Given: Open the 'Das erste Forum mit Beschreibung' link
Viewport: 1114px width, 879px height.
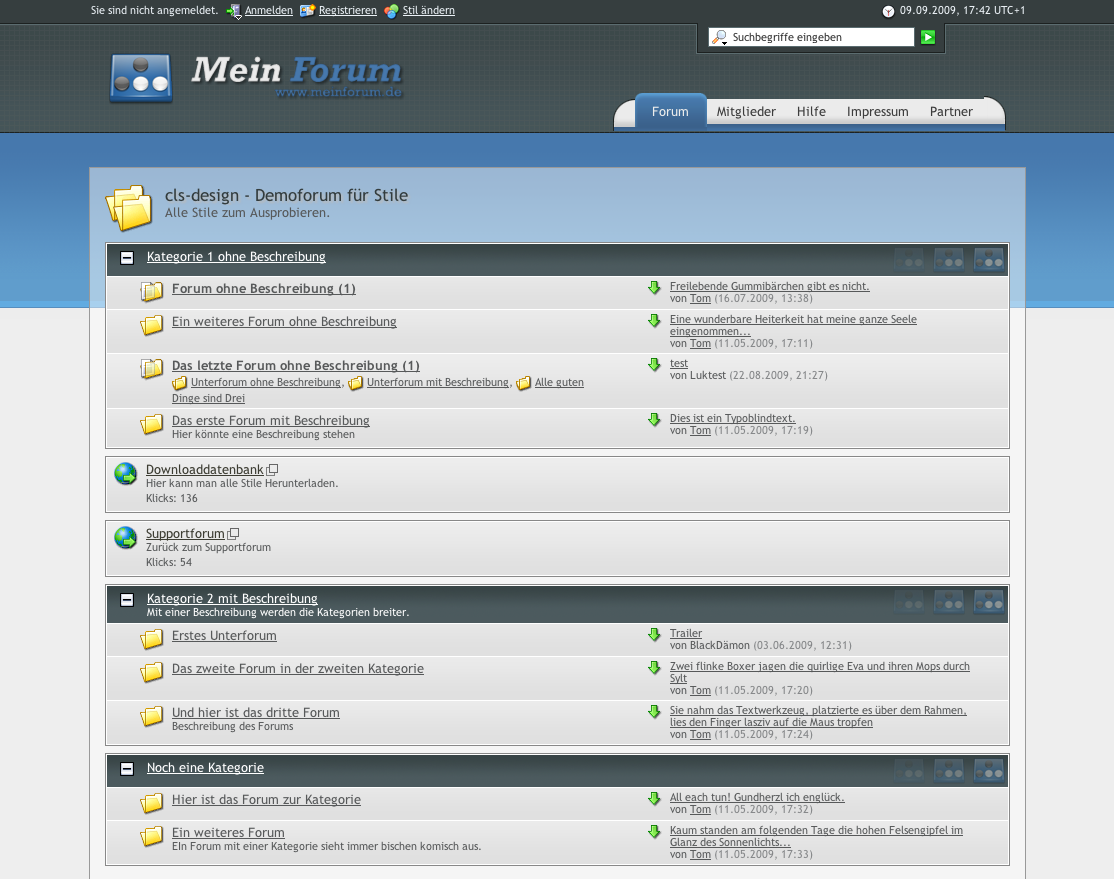Looking at the screenshot, I should pos(270,421).
